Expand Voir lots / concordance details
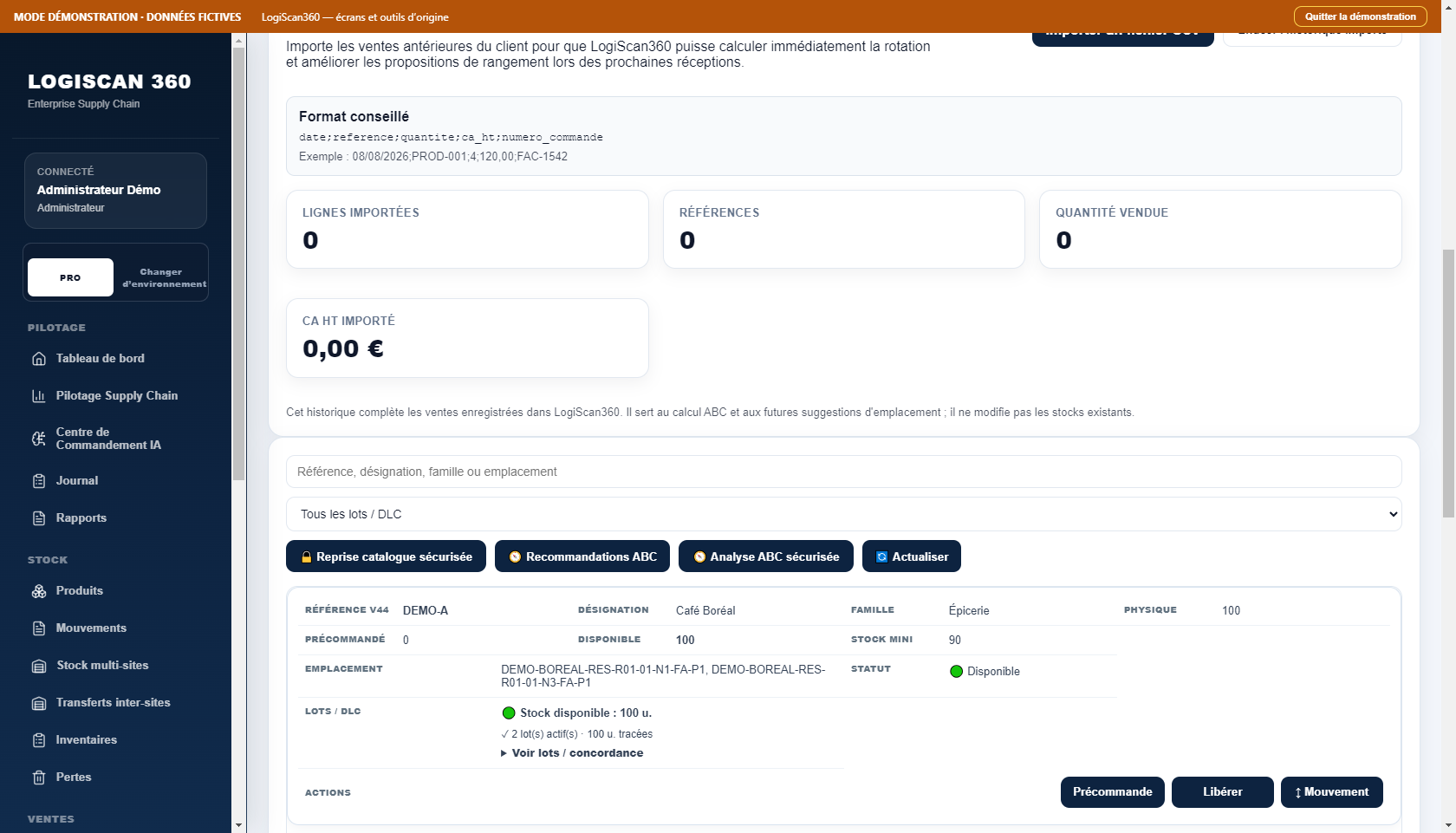The width and height of the screenshot is (1456, 833). pyautogui.click(x=572, y=753)
